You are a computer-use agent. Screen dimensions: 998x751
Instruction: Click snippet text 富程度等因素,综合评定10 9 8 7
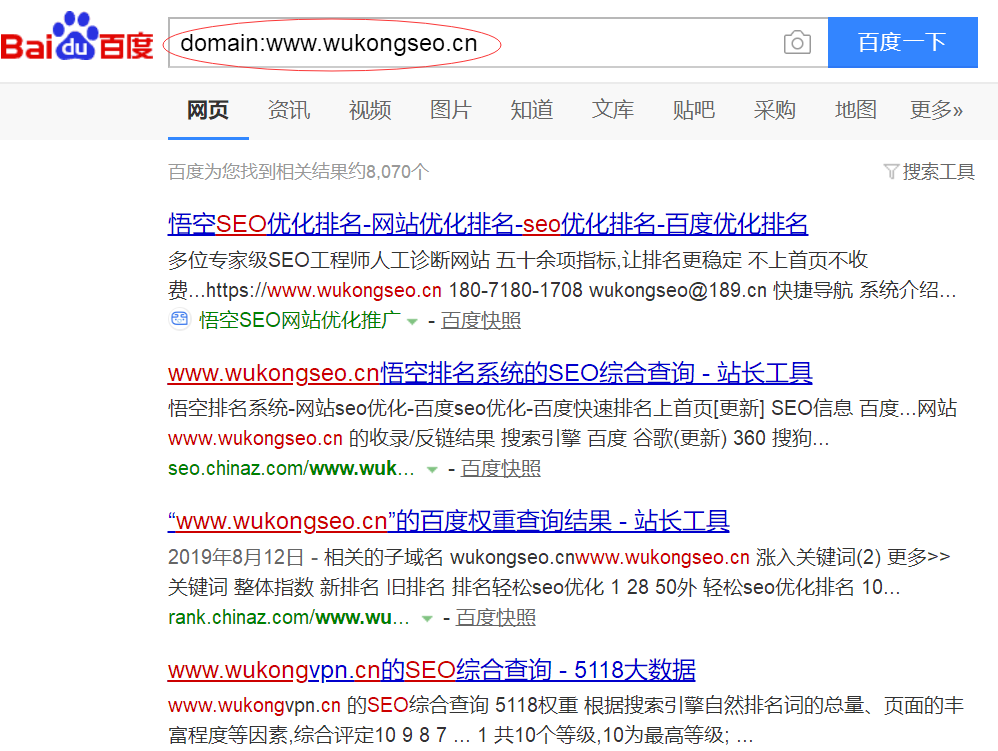pos(307,735)
